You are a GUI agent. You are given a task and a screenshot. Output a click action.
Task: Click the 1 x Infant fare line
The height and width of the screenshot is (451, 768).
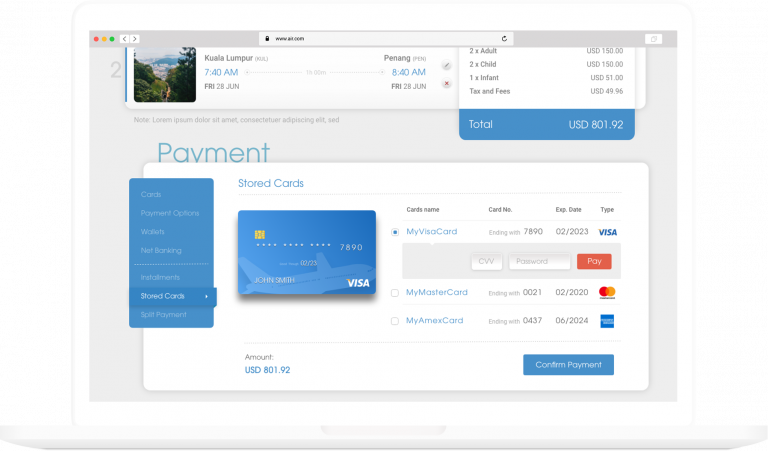pos(546,78)
